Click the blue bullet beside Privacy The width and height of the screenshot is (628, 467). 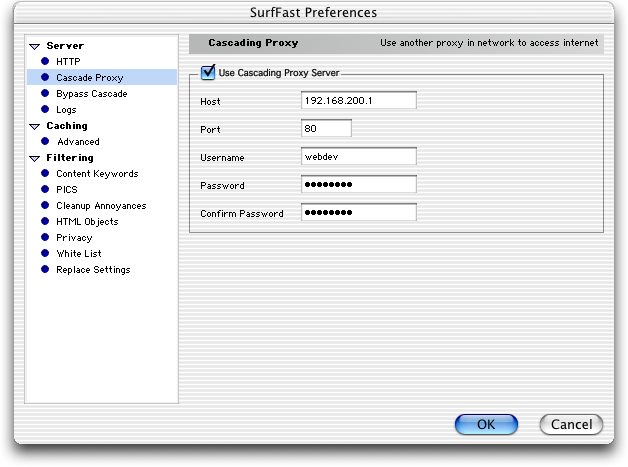(x=45, y=237)
